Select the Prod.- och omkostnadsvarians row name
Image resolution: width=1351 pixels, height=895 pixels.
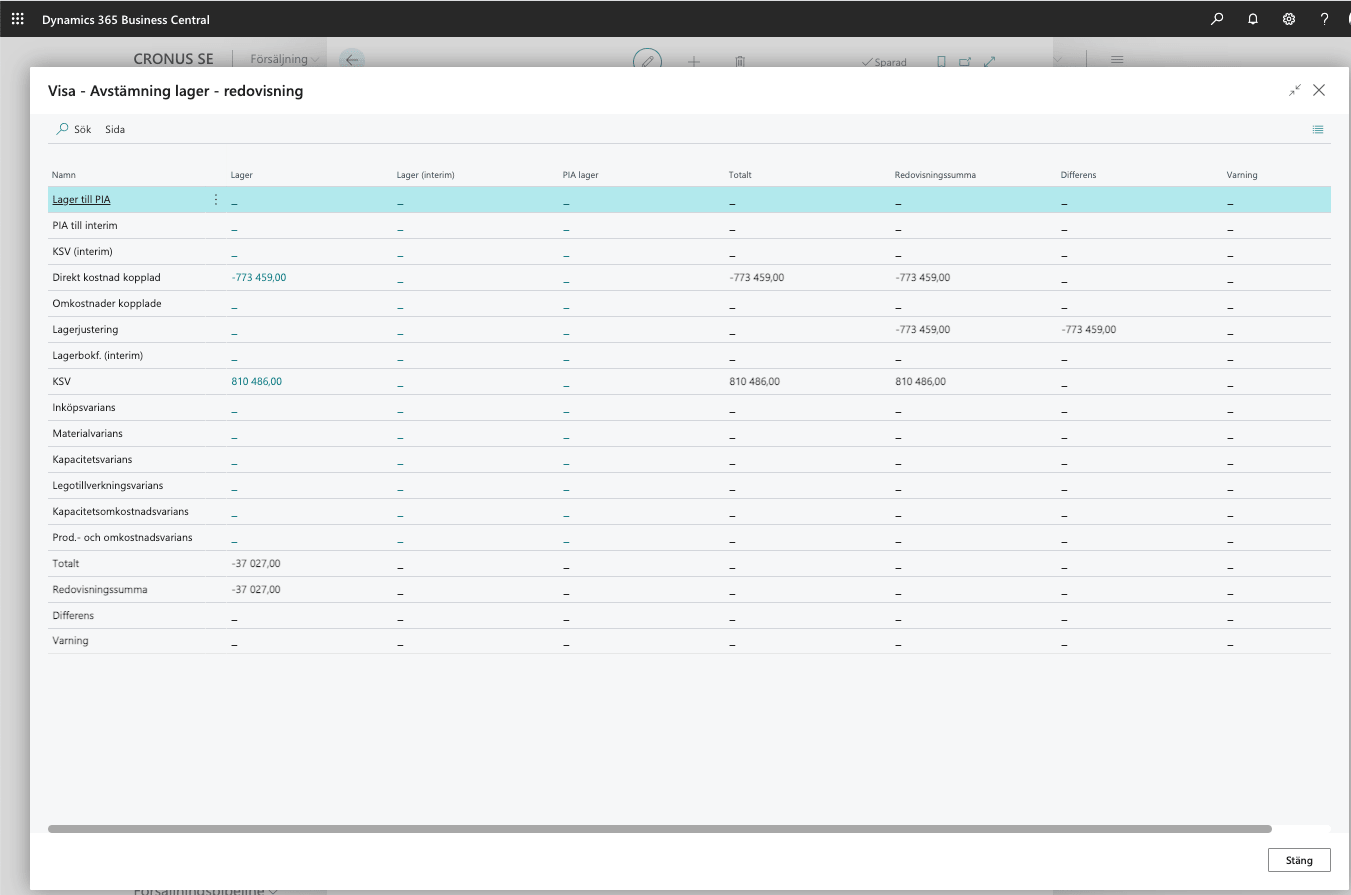click(x=122, y=537)
